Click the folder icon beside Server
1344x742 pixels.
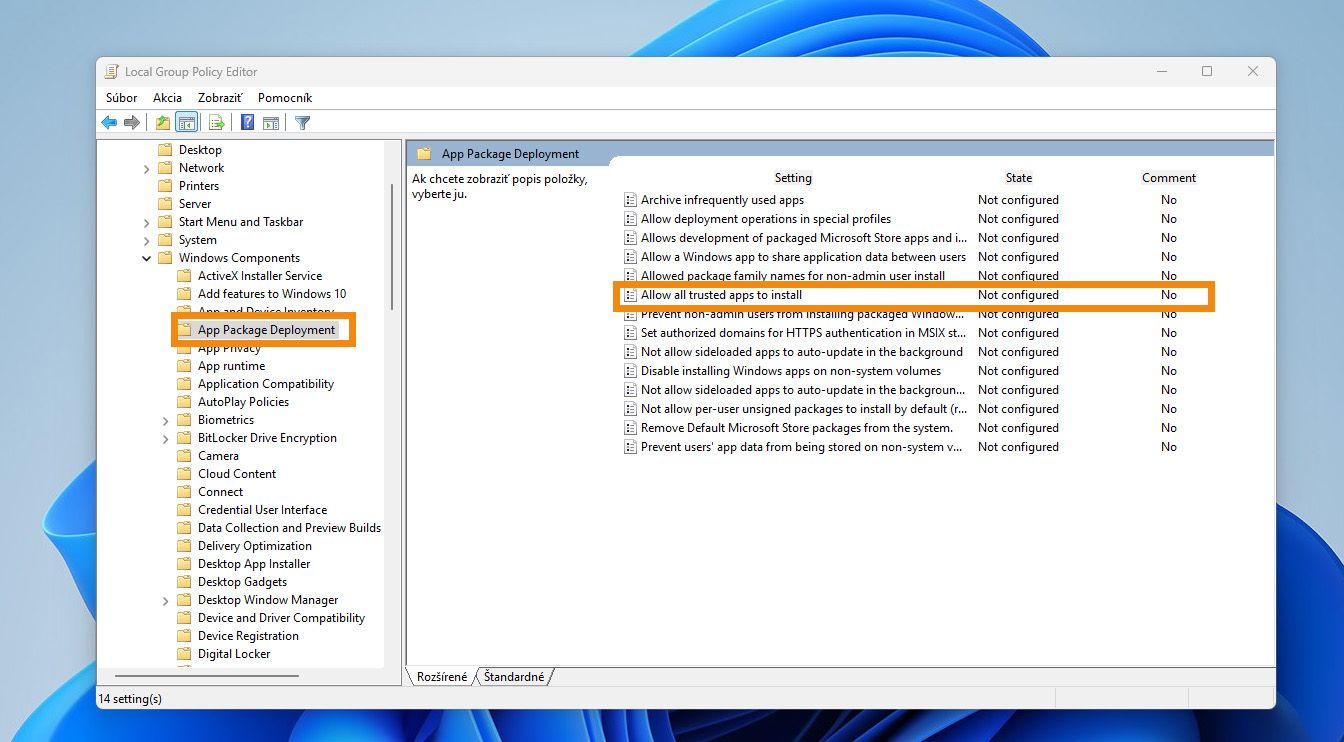pyautogui.click(x=165, y=204)
